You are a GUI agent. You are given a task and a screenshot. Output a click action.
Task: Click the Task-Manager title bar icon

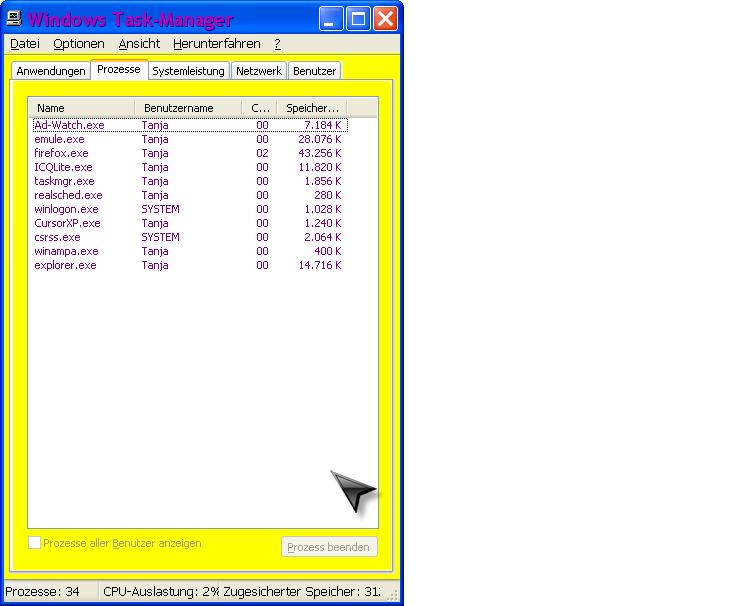tap(14, 18)
